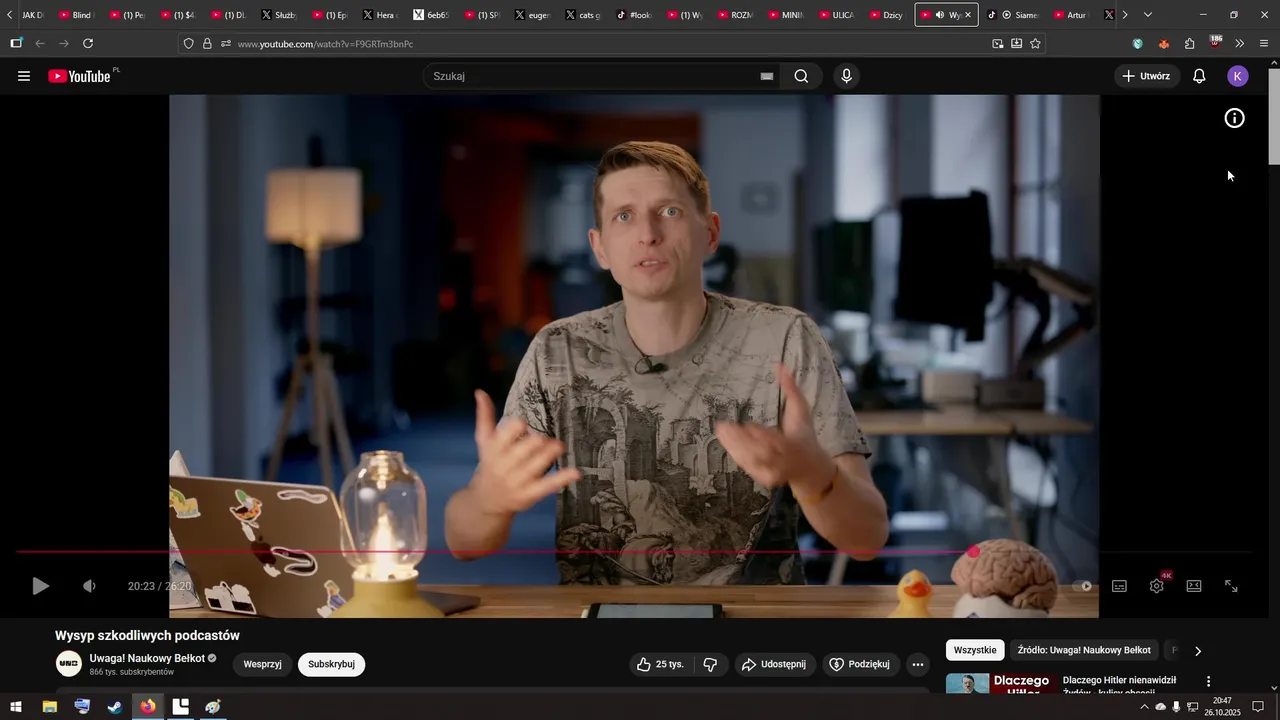Image resolution: width=1280 pixels, height=720 pixels.
Task: Open the site lock security info
Action: pos(207,44)
